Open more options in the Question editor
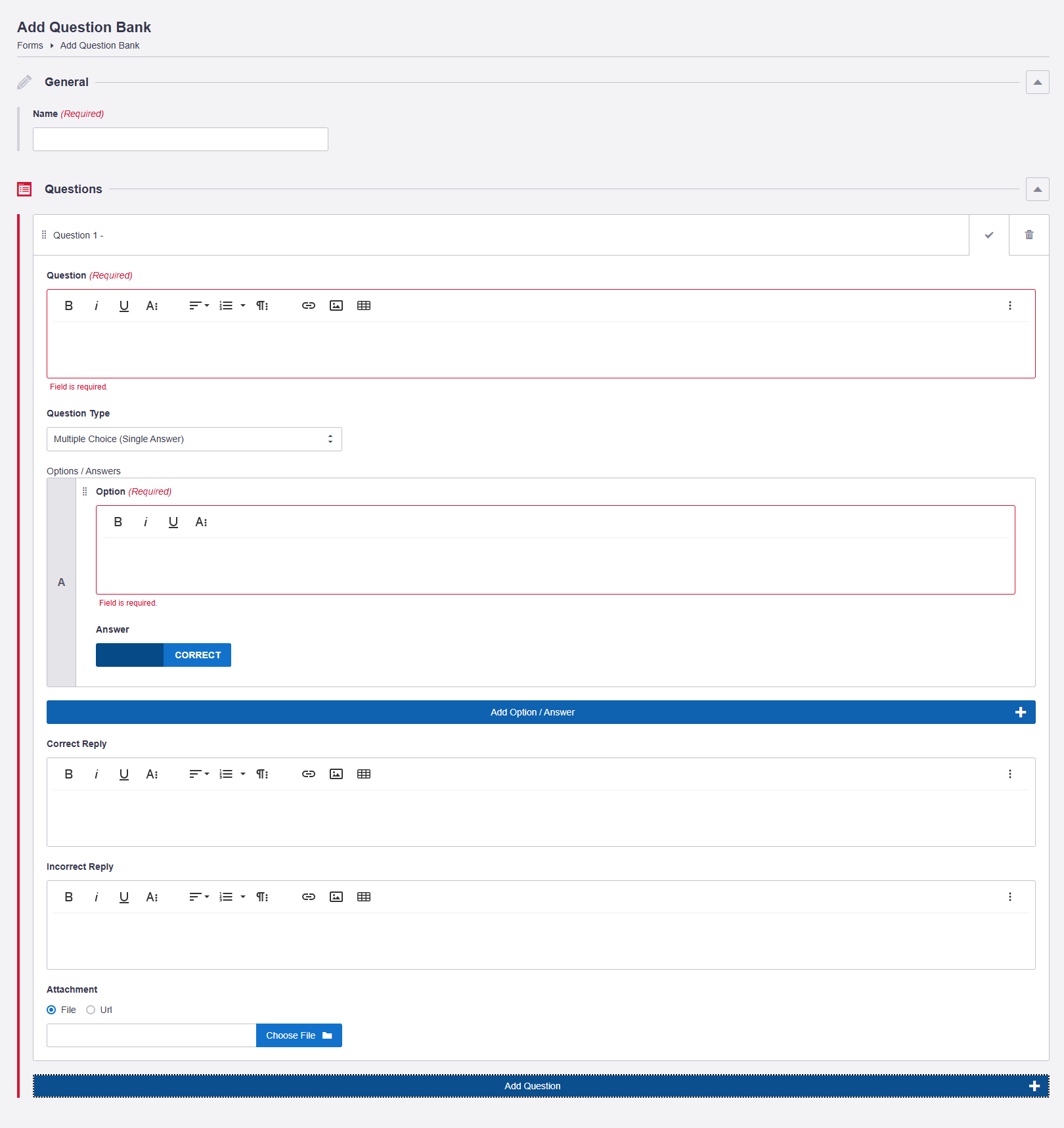Image resolution: width=1064 pixels, height=1128 pixels. pos(1010,305)
